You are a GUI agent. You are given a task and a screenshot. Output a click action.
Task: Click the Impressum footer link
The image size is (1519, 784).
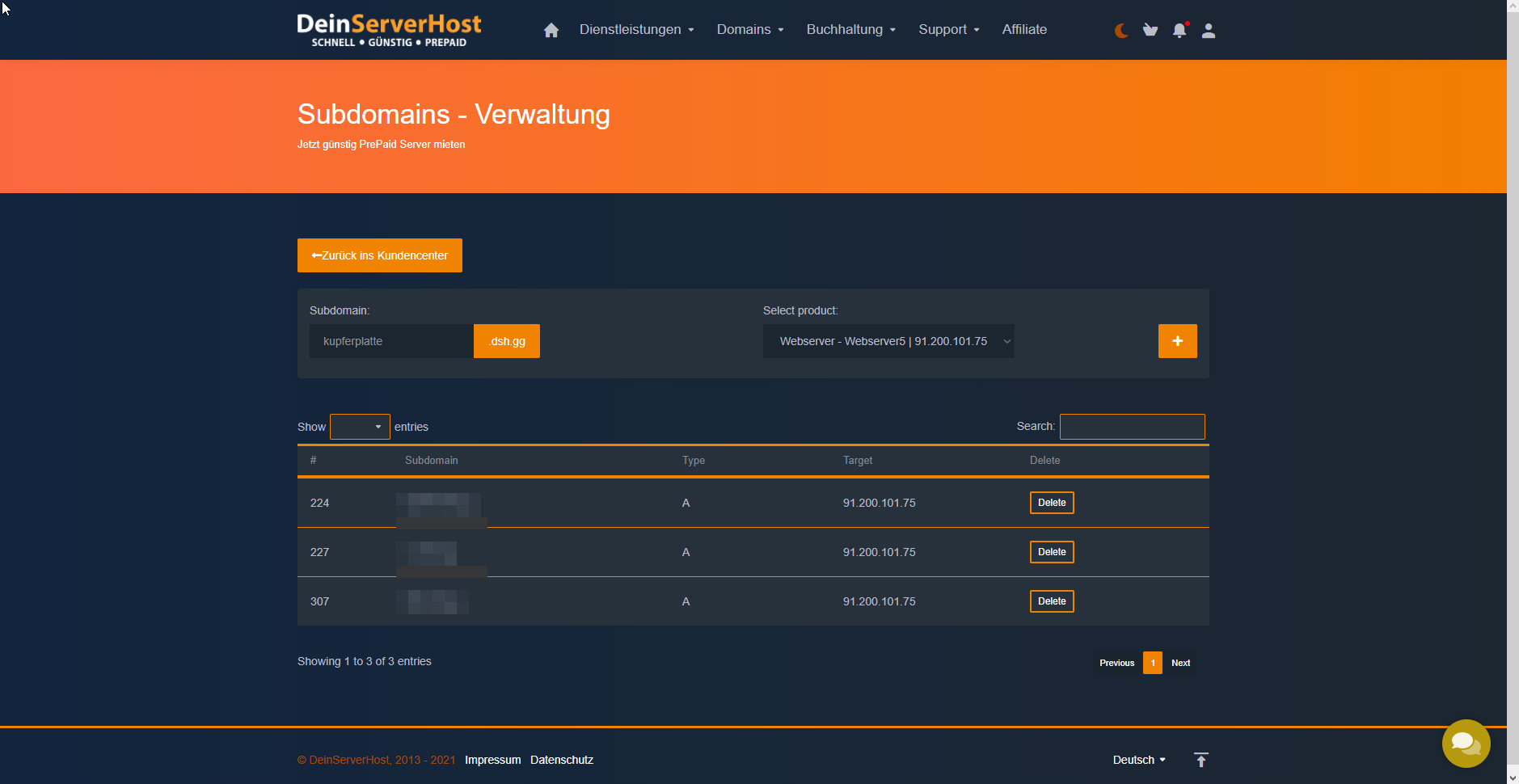[492, 760]
